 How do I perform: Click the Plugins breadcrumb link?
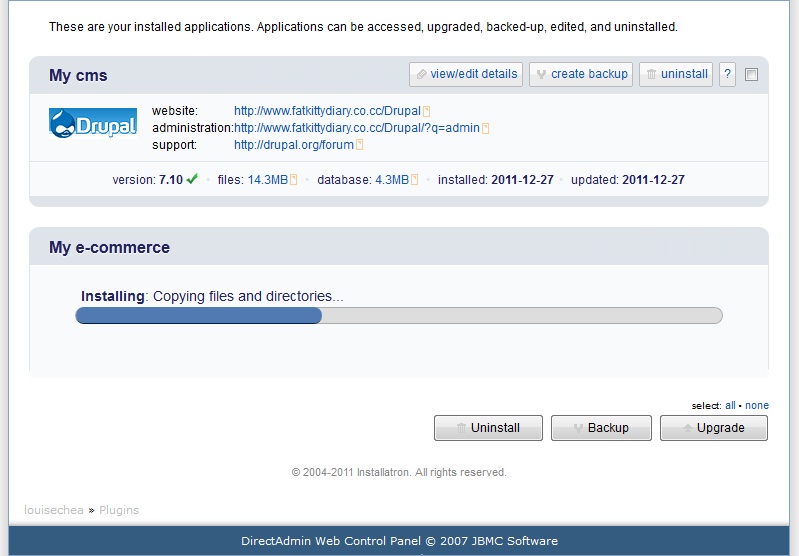pyautogui.click(x=119, y=510)
